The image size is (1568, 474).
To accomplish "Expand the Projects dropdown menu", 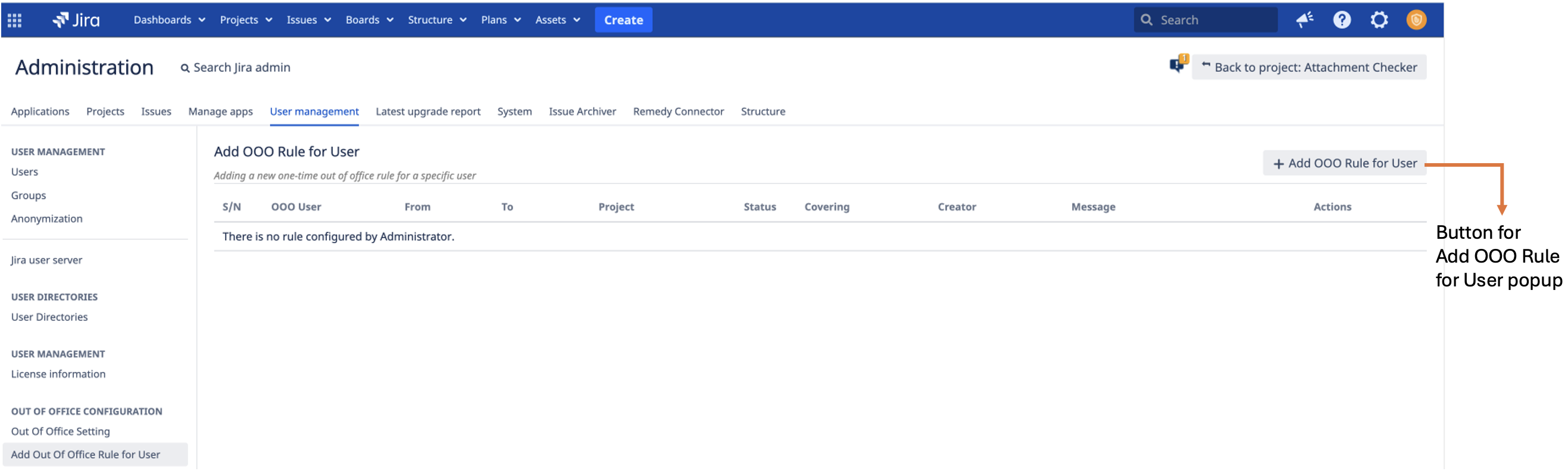I will point(245,20).
